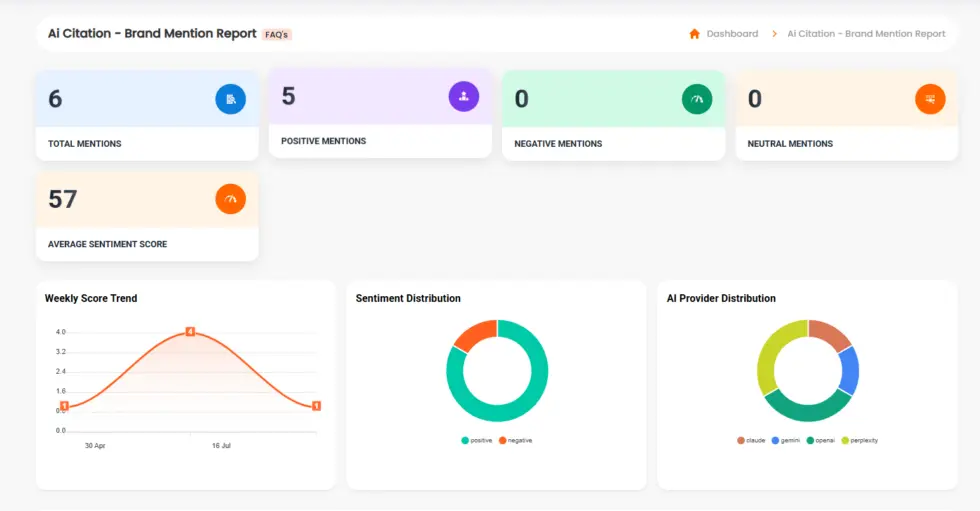This screenshot has height=511, width=980.
Task: Click the Average Sentiment Score gauge icon
Action: (231, 199)
